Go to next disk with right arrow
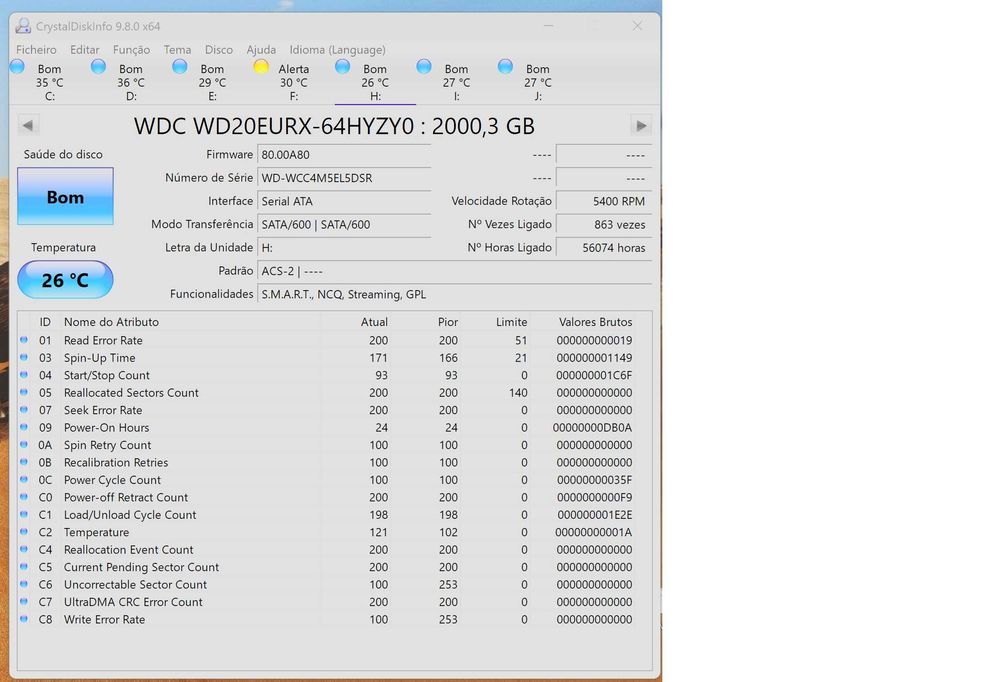The width and height of the screenshot is (1000, 682). pyautogui.click(x=641, y=125)
